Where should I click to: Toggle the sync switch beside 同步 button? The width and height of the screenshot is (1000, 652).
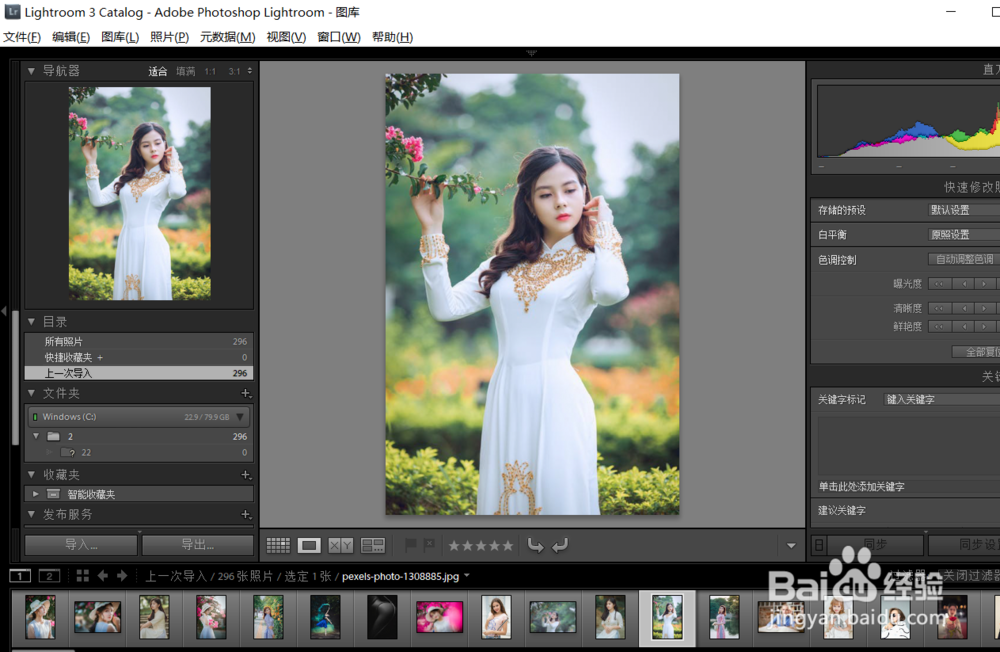pos(820,545)
